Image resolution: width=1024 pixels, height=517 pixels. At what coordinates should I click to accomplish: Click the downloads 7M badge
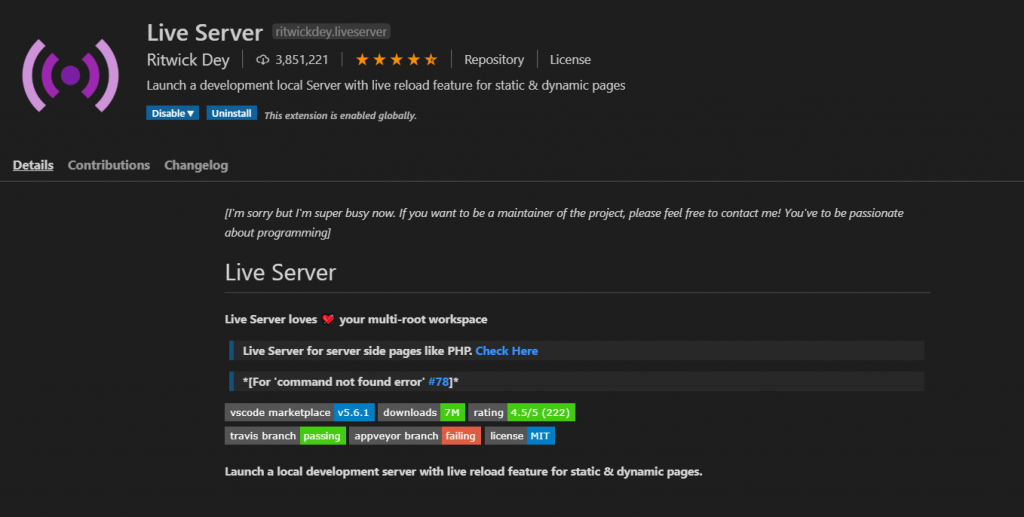(x=422, y=413)
